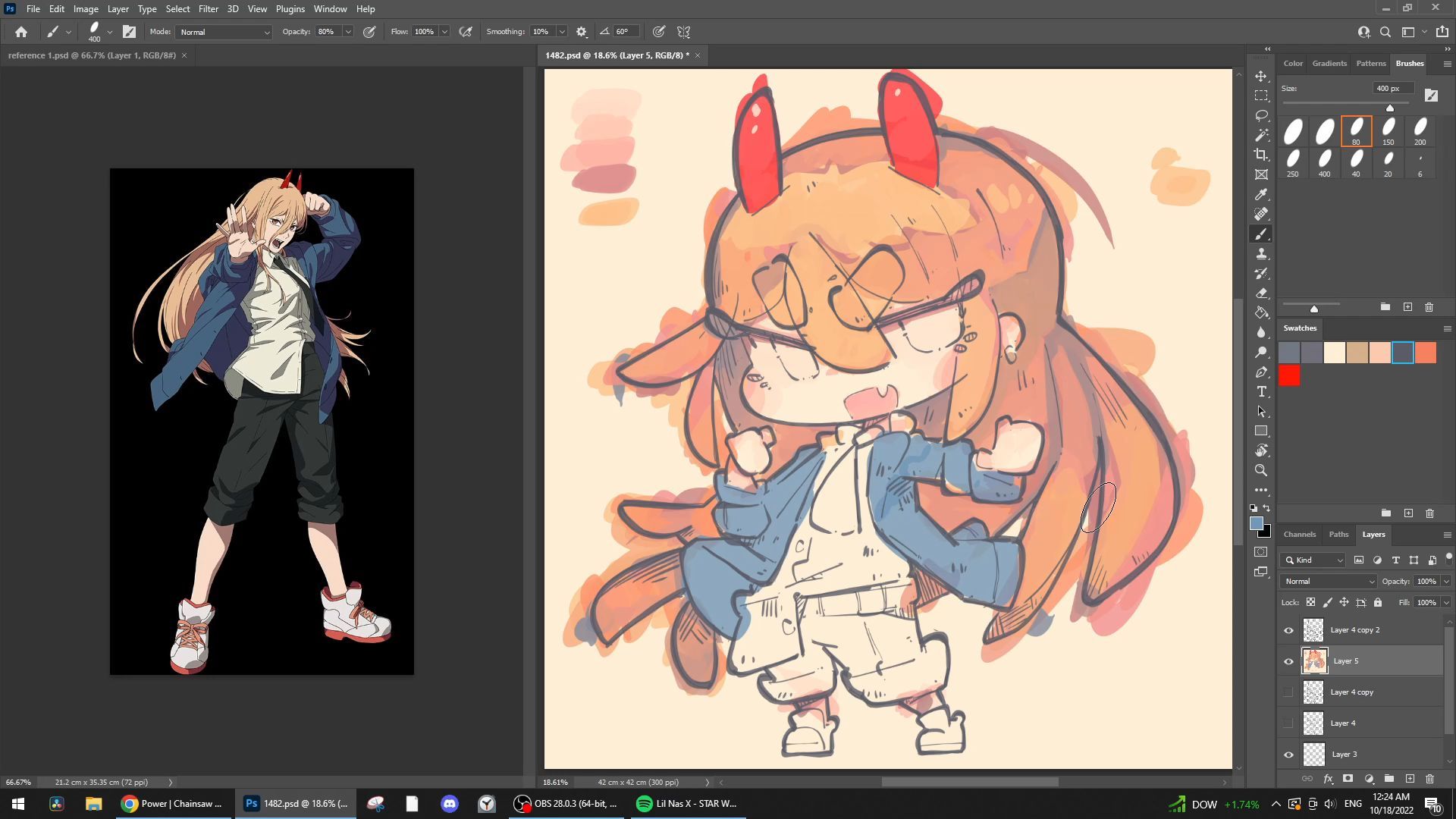Select the Brush tool in the toolbar
Image resolution: width=1456 pixels, height=819 pixels.
click(x=1261, y=234)
